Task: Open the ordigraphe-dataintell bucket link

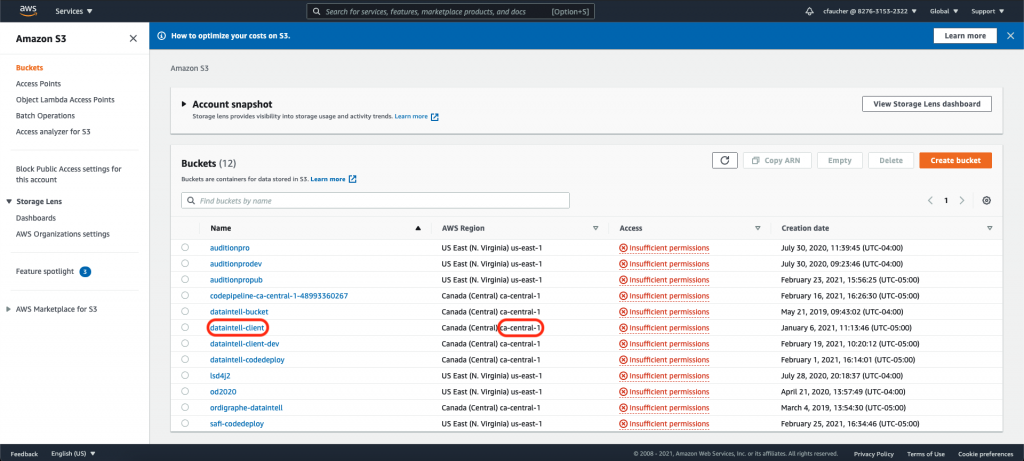Action: pos(246,407)
